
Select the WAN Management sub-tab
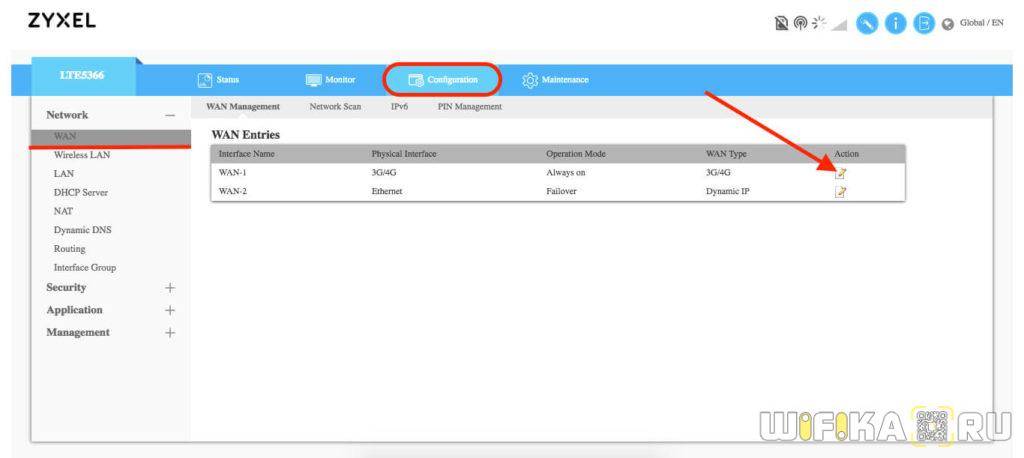pos(243,106)
